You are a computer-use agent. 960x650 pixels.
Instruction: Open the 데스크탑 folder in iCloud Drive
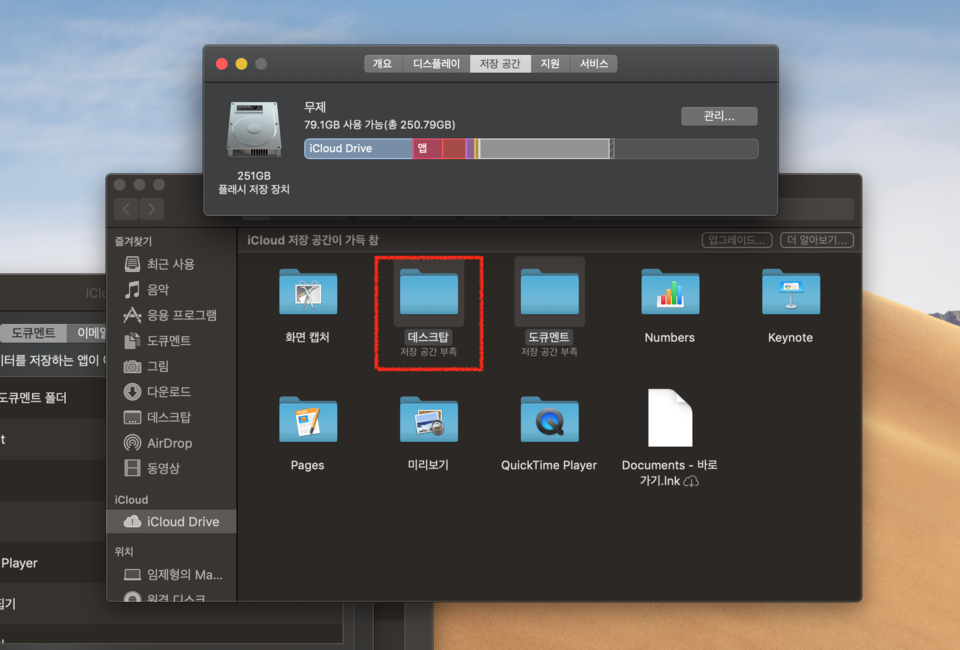428,293
